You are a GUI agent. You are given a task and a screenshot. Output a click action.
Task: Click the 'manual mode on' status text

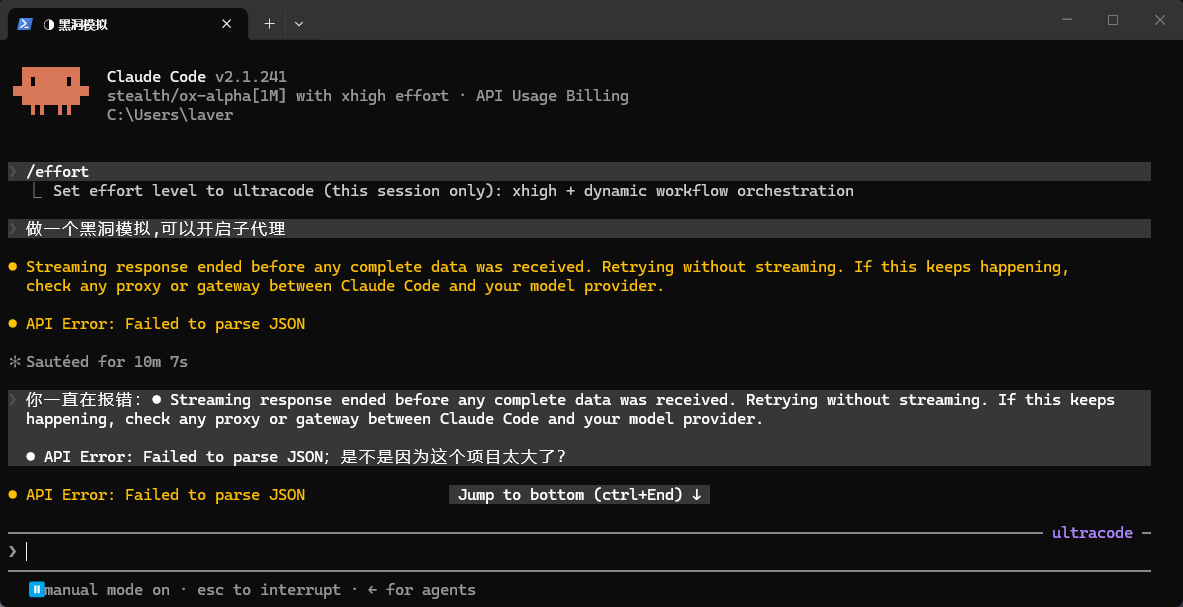coord(107,590)
